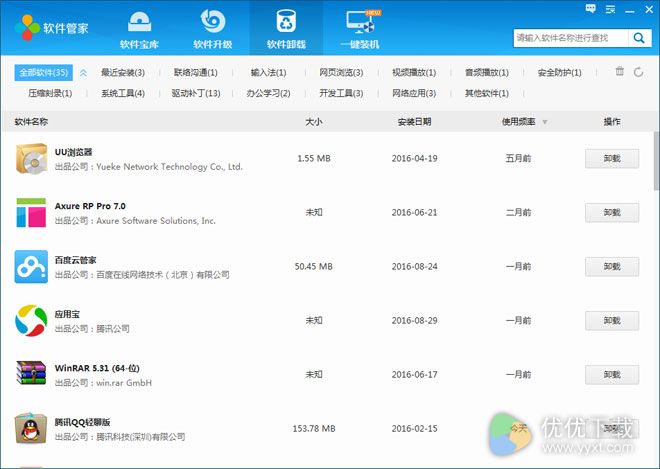Uninstall Axure RP Pro 7.0

coord(612,213)
